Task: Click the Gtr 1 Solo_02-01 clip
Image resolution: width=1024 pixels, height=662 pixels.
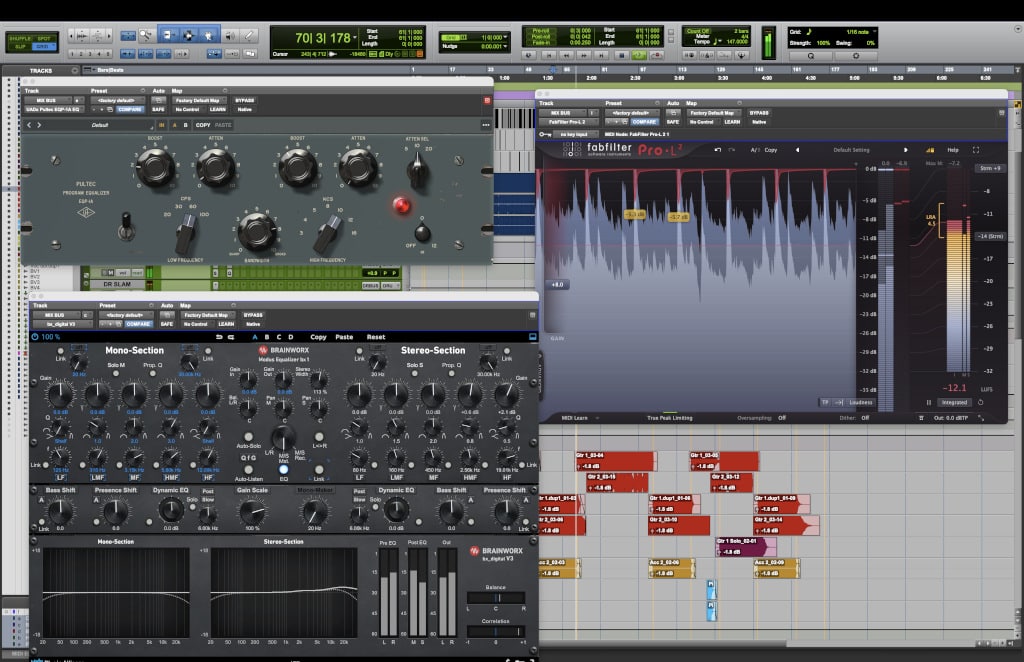Action: tap(746, 546)
